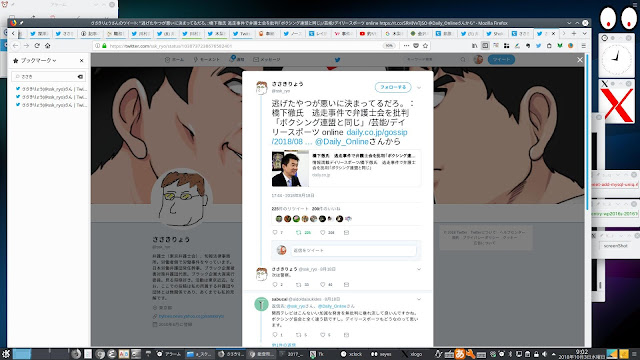Switch to xeyes taskbar entry

pyautogui.click(x=381, y=354)
